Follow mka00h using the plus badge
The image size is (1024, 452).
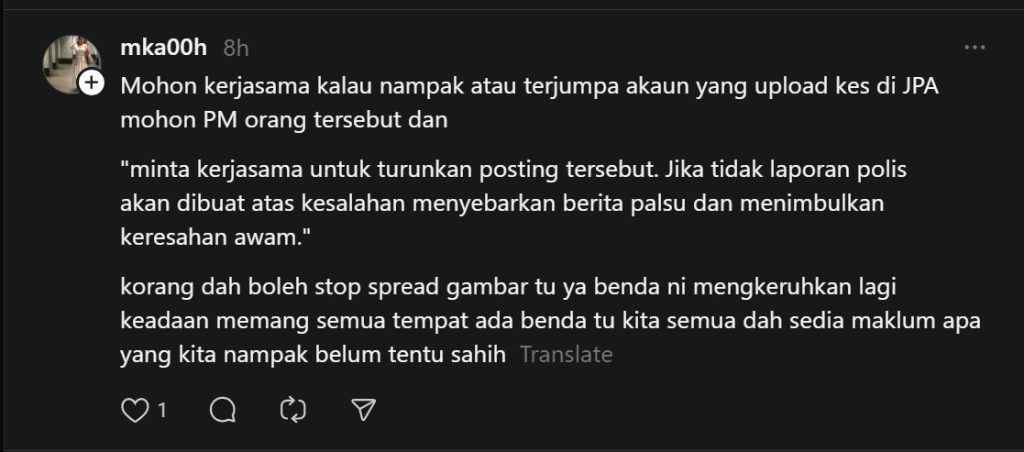tap(92, 83)
